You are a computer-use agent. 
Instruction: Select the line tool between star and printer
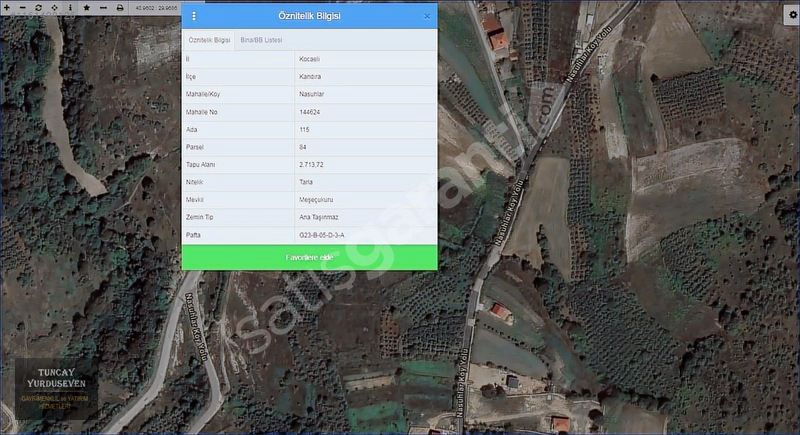pyautogui.click(x=103, y=7)
